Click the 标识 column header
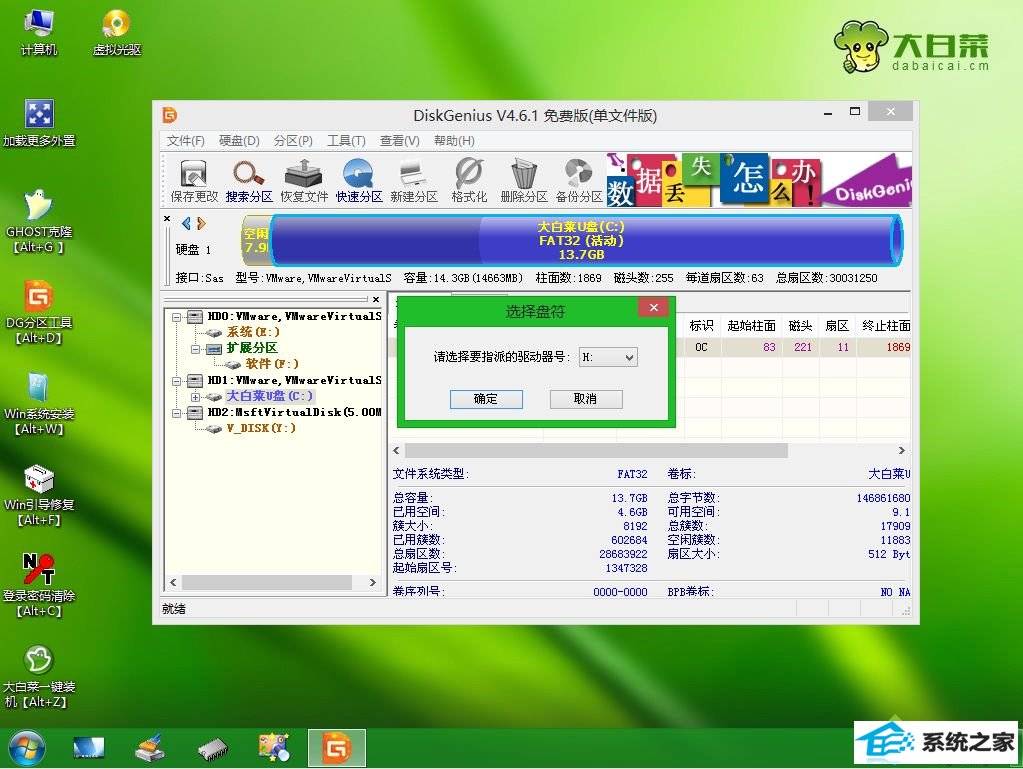The height and width of the screenshot is (769, 1023). [x=701, y=325]
